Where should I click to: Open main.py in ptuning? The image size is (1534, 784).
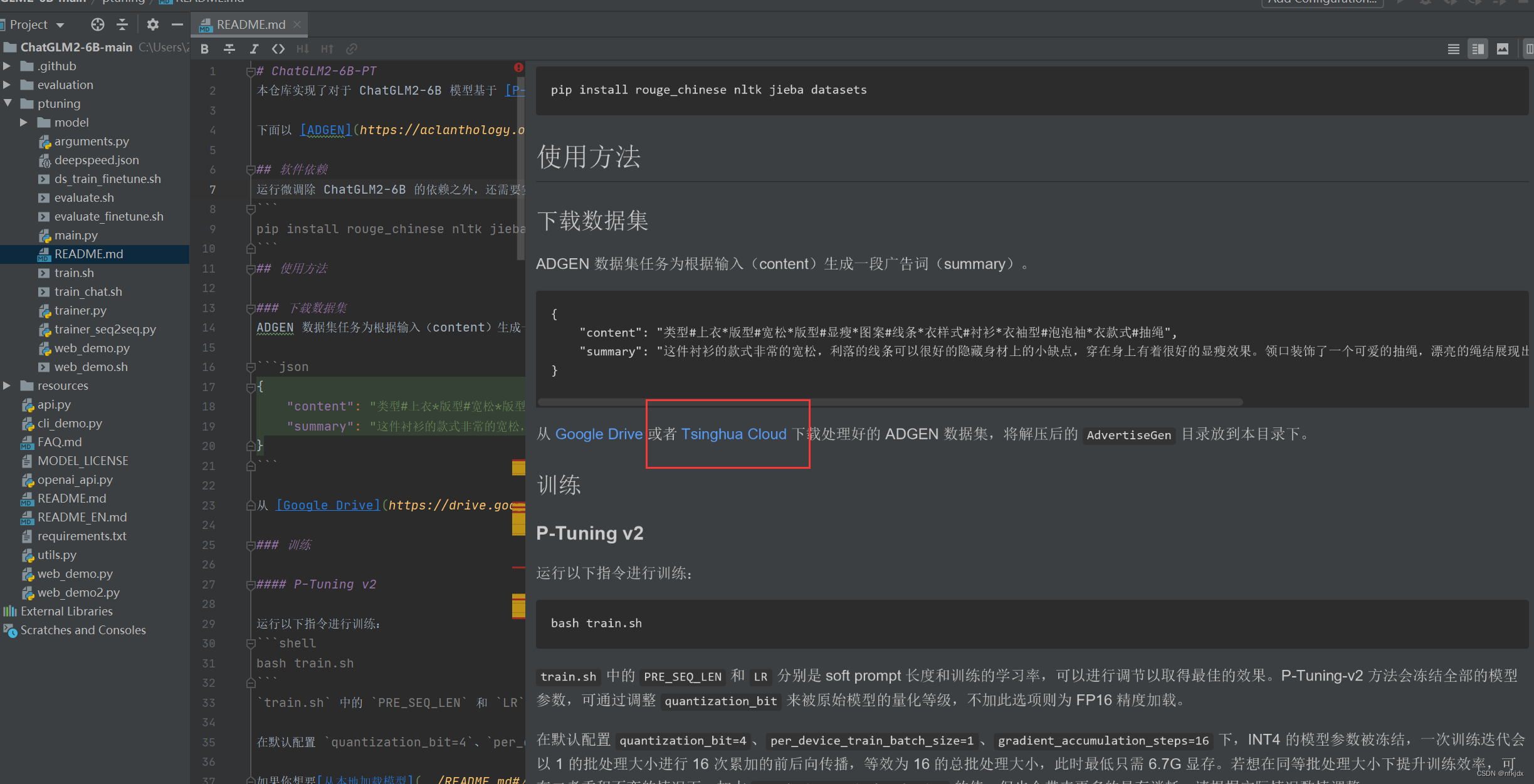click(x=75, y=235)
